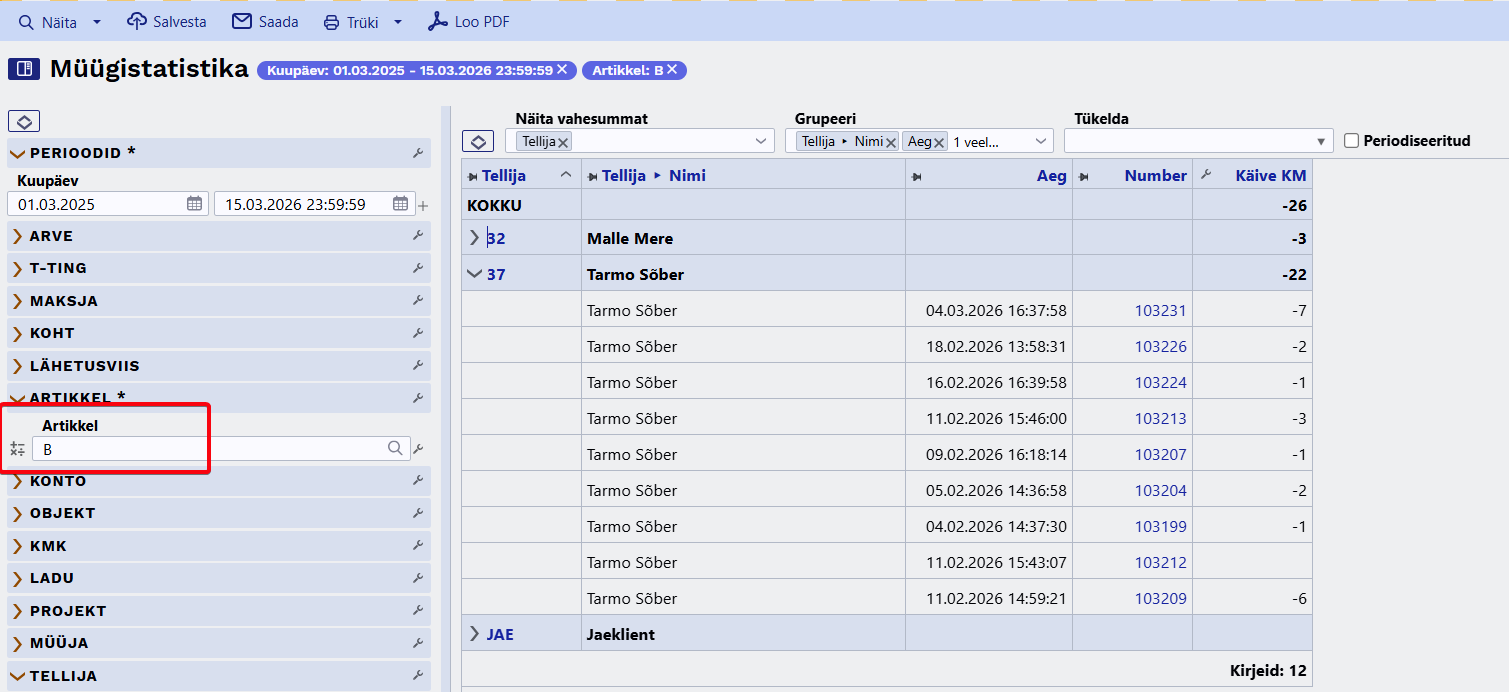Open calendar picker for end date field
Image resolution: width=1509 pixels, height=692 pixels.
click(x=400, y=204)
